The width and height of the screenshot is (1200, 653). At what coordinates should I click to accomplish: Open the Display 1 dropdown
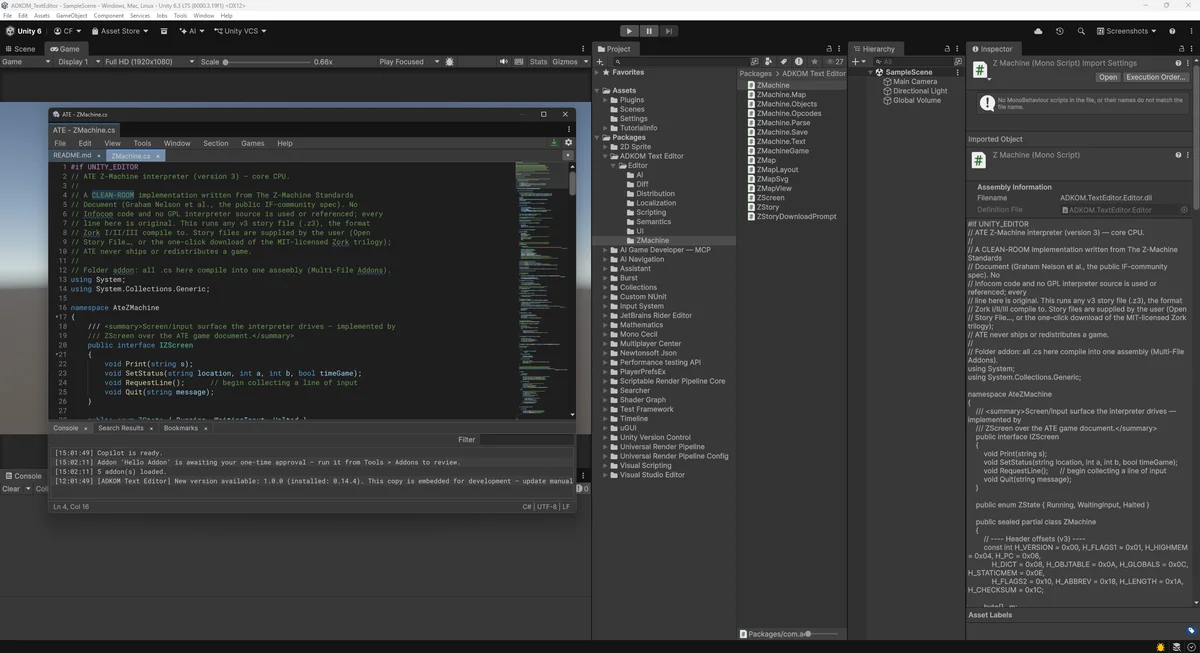click(79, 62)
